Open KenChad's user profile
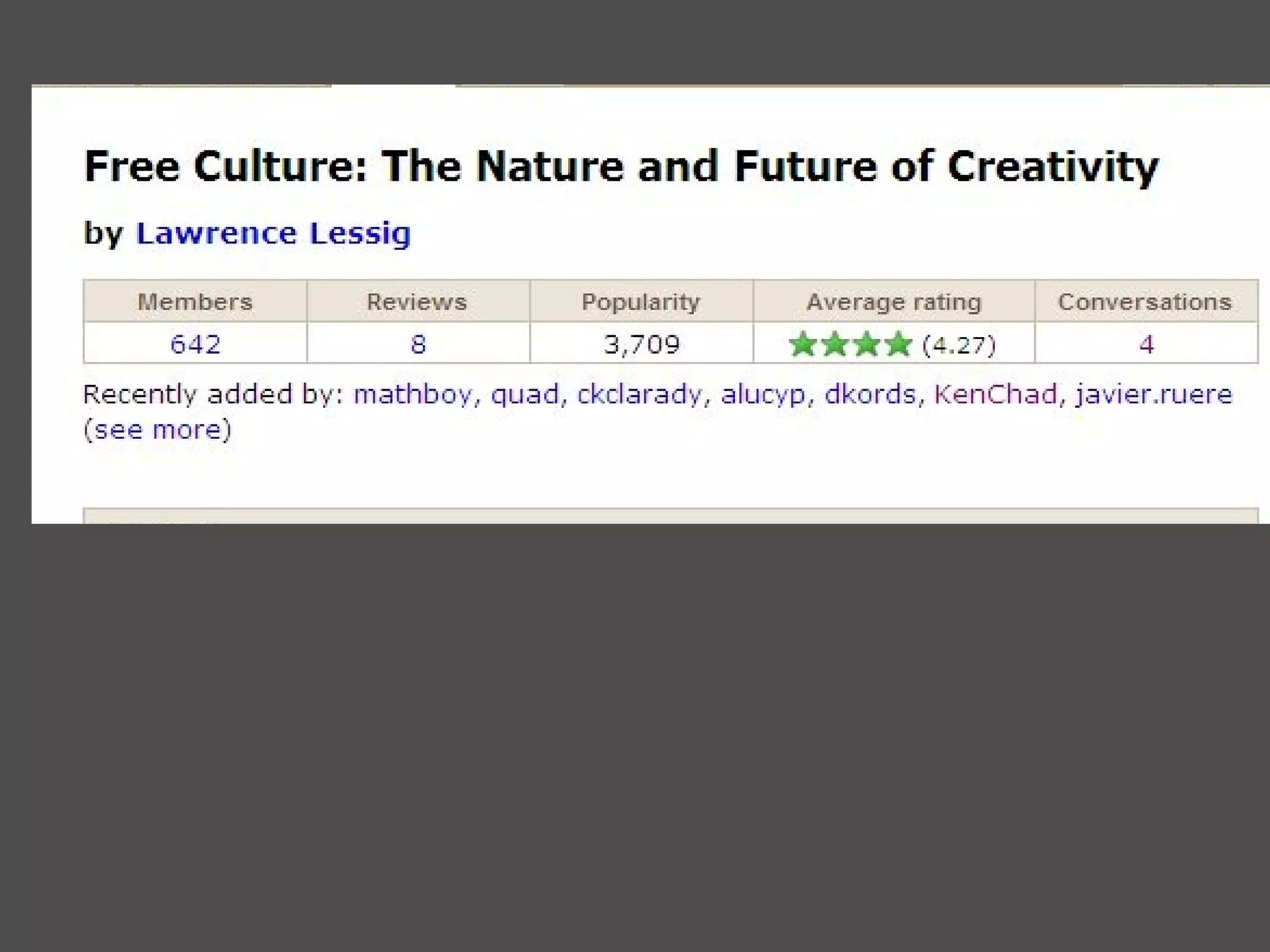 pyautogui.click(x=995, y=395)
